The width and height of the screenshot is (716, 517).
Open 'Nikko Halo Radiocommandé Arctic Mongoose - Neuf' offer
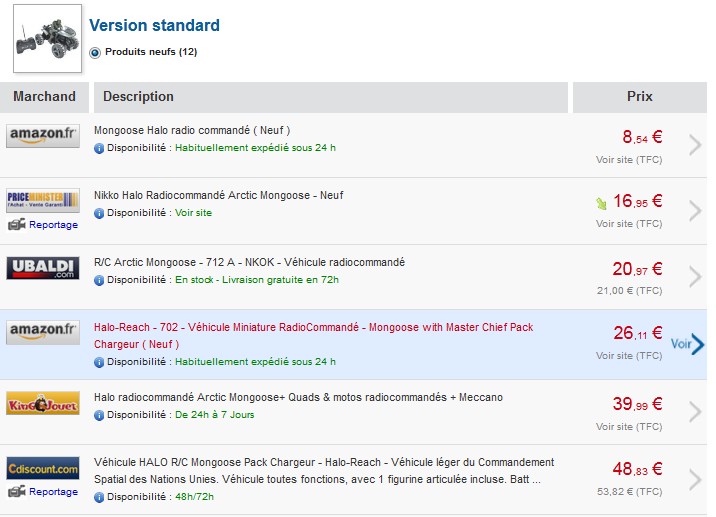click(219, 195)
